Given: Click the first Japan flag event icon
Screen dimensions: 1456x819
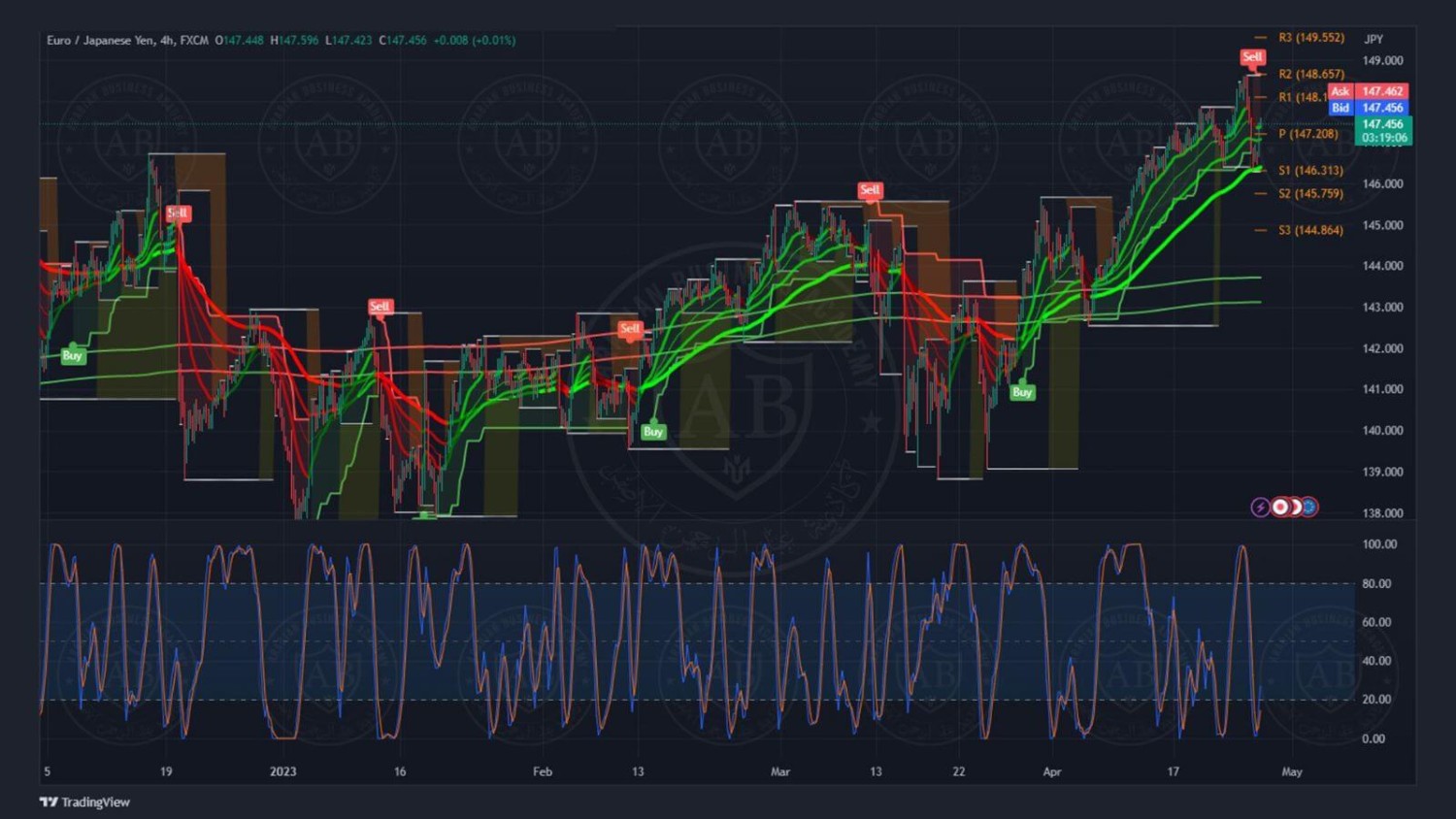Looking at the screenshot, I should [x=1280, y=507].
